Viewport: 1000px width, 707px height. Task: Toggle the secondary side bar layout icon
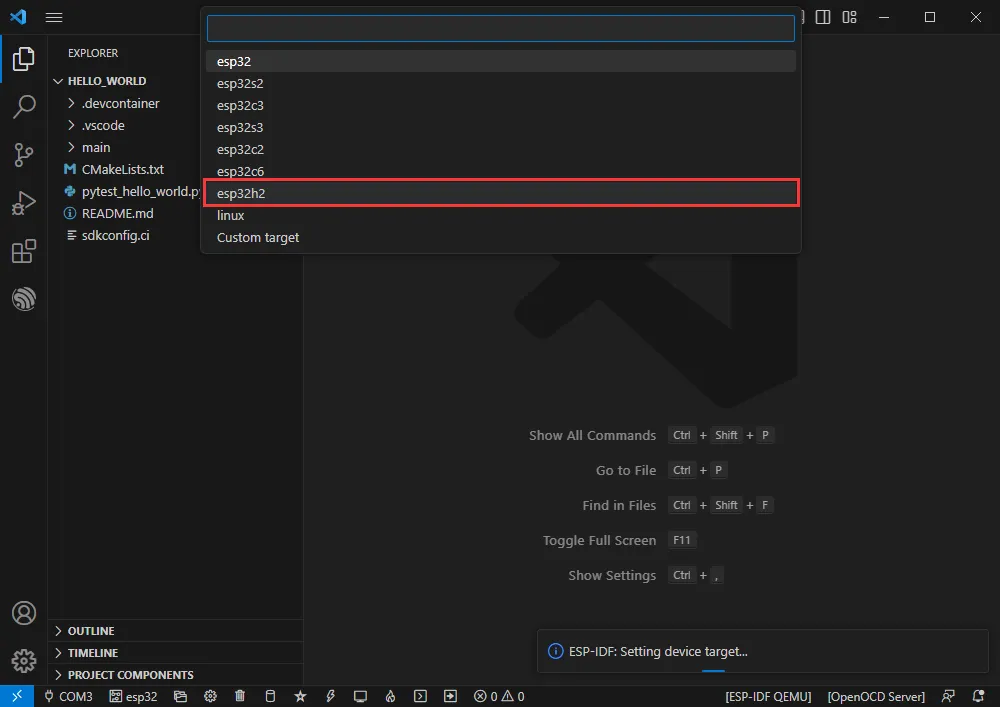click(823, 17)
